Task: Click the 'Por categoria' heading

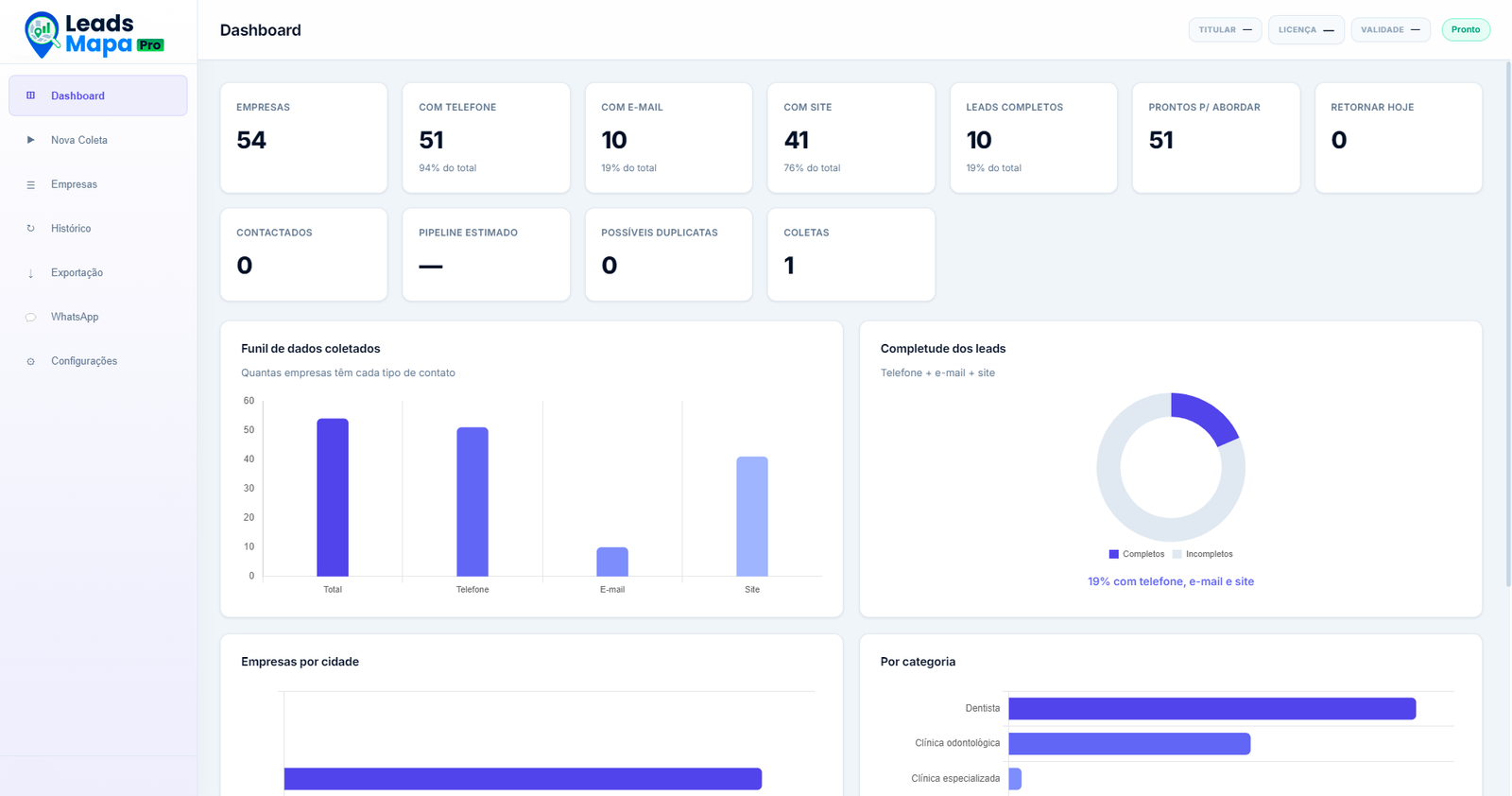Action: click(x=918, y=662)
